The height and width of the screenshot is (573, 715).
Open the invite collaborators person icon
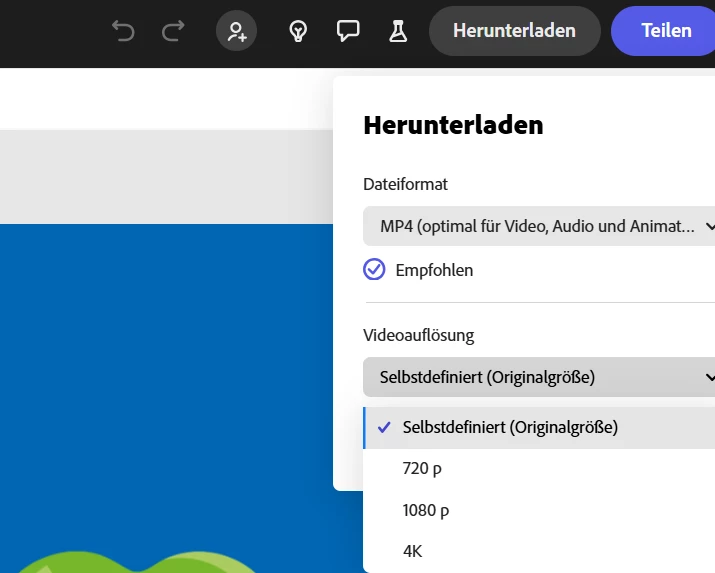236,31
